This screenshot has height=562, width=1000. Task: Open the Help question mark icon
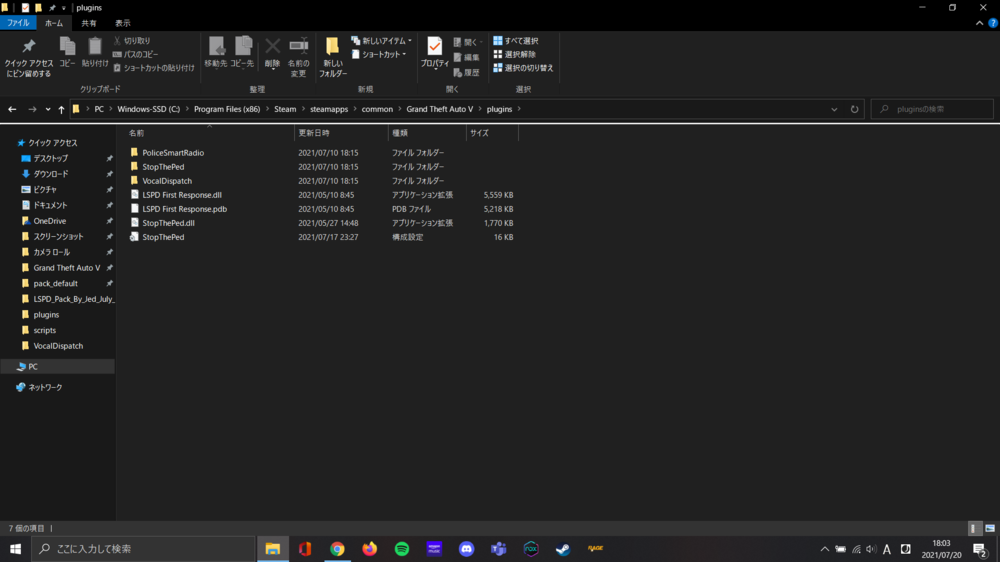pyautogui.click(x=993, y=23)
